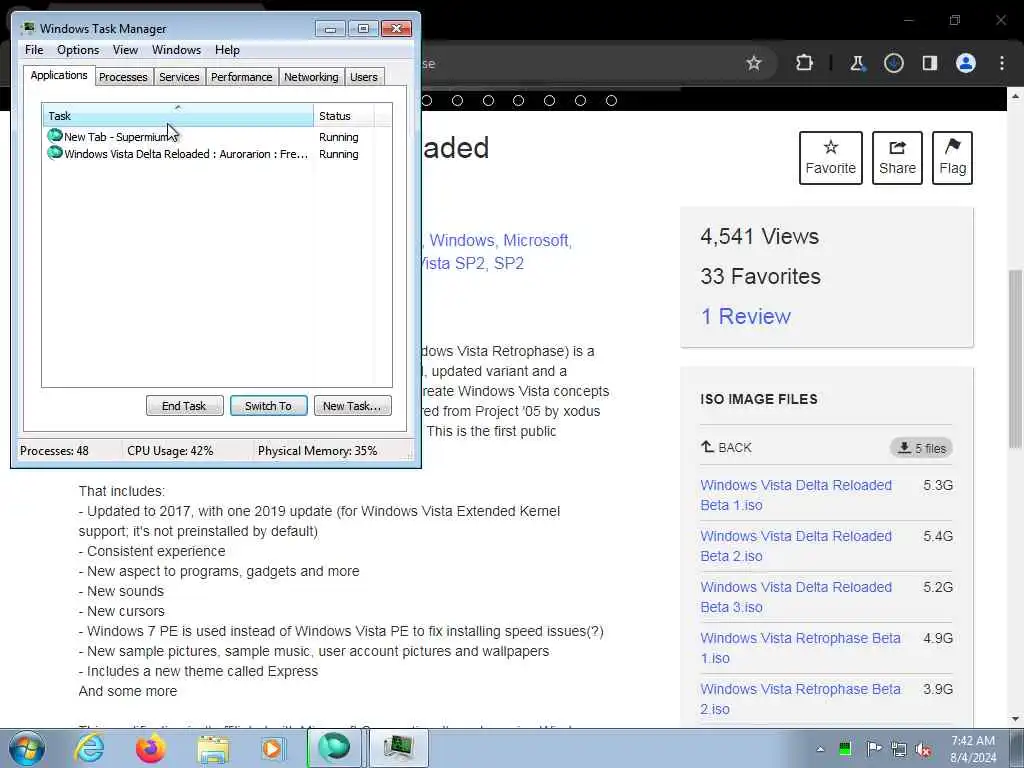Bookmark this page with the star icon

coord(754,63)
